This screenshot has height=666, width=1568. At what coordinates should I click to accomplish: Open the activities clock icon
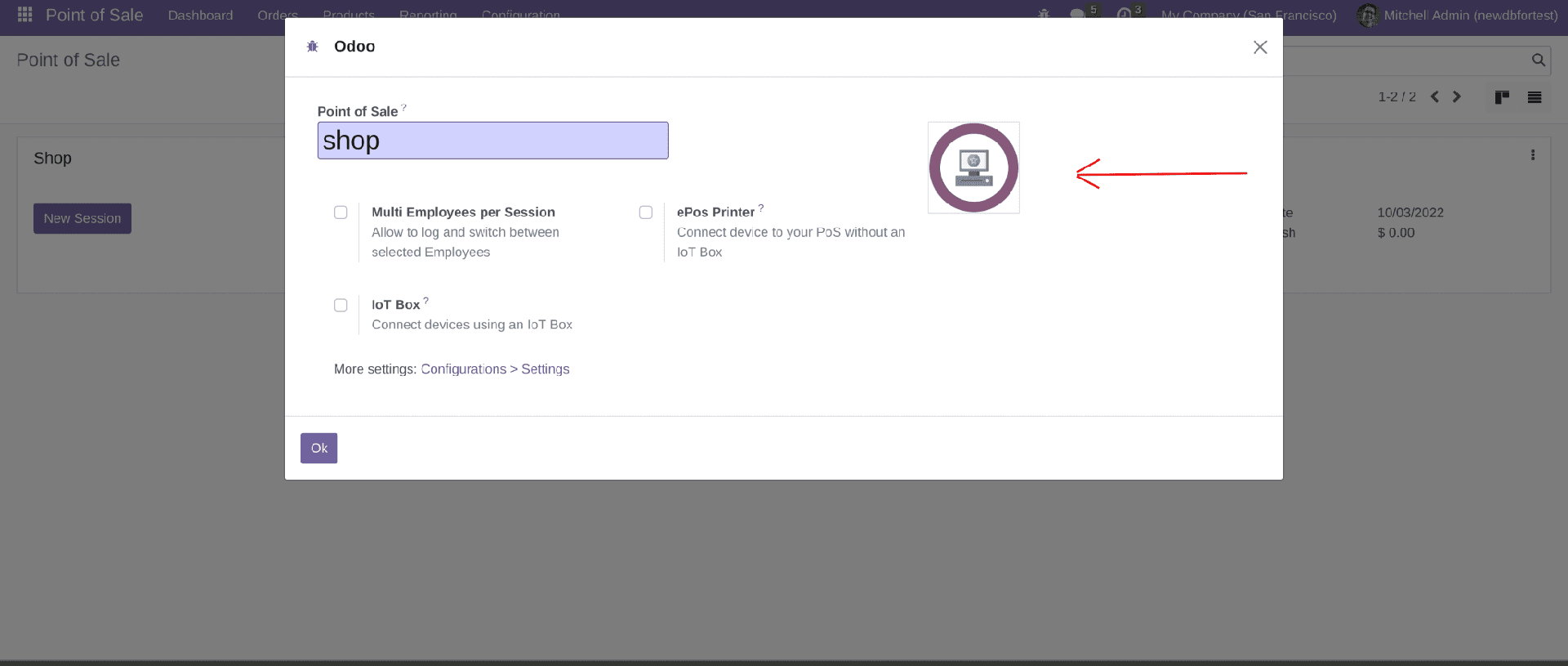point(1125,15)
